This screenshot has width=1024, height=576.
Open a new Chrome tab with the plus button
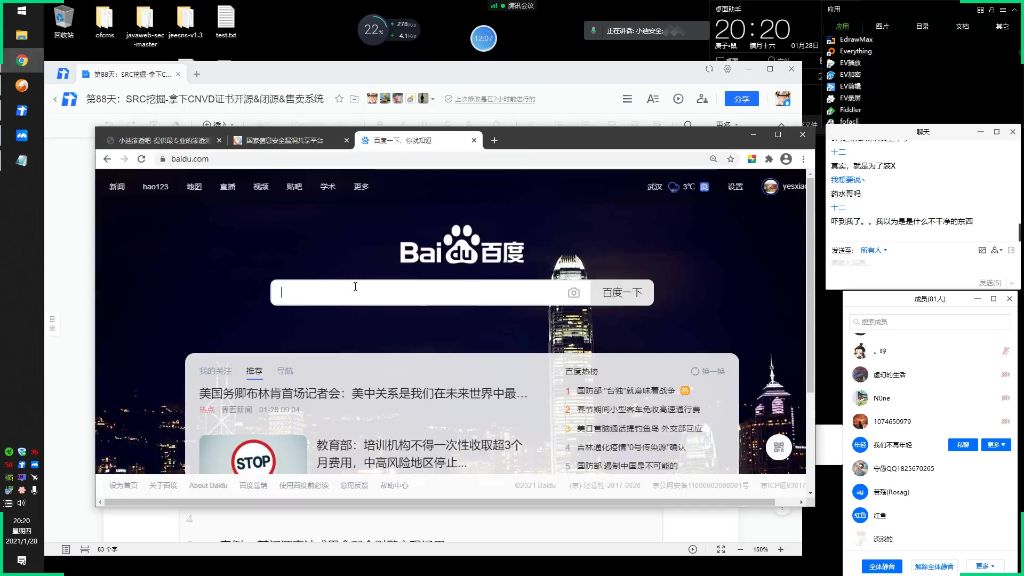click(494, 140)
